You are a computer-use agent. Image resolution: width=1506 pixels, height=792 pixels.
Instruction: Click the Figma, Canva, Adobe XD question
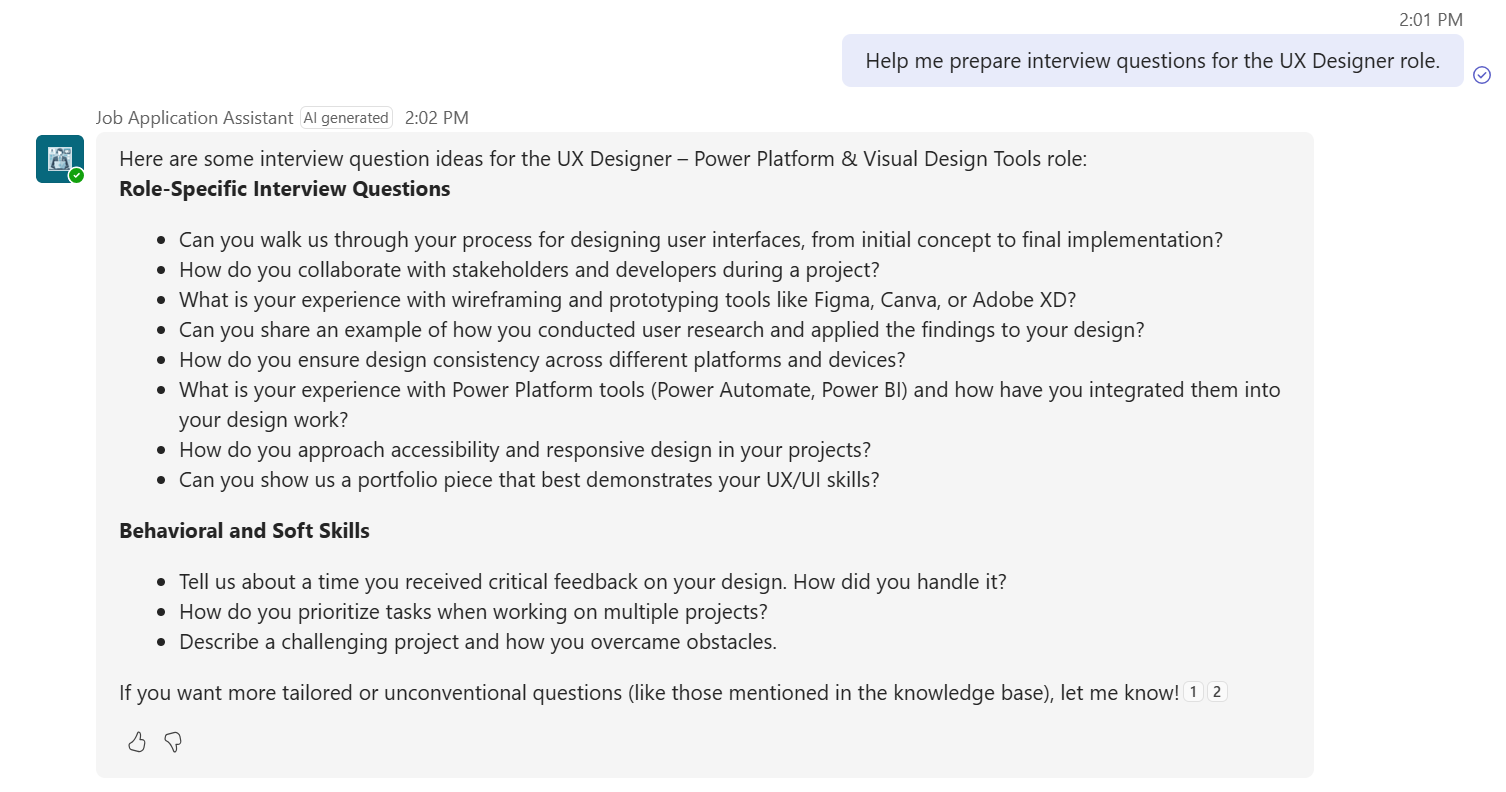[x=627, y=300]
